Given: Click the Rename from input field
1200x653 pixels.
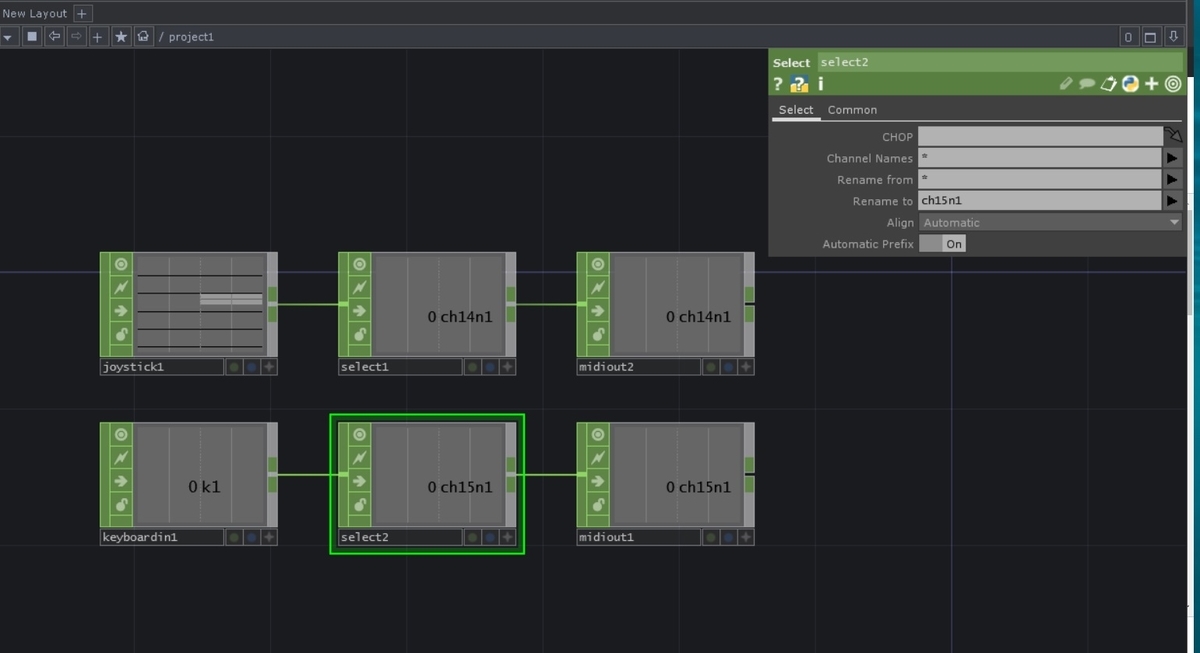Looking at the screenshot, I should [x=1039, y=180].
